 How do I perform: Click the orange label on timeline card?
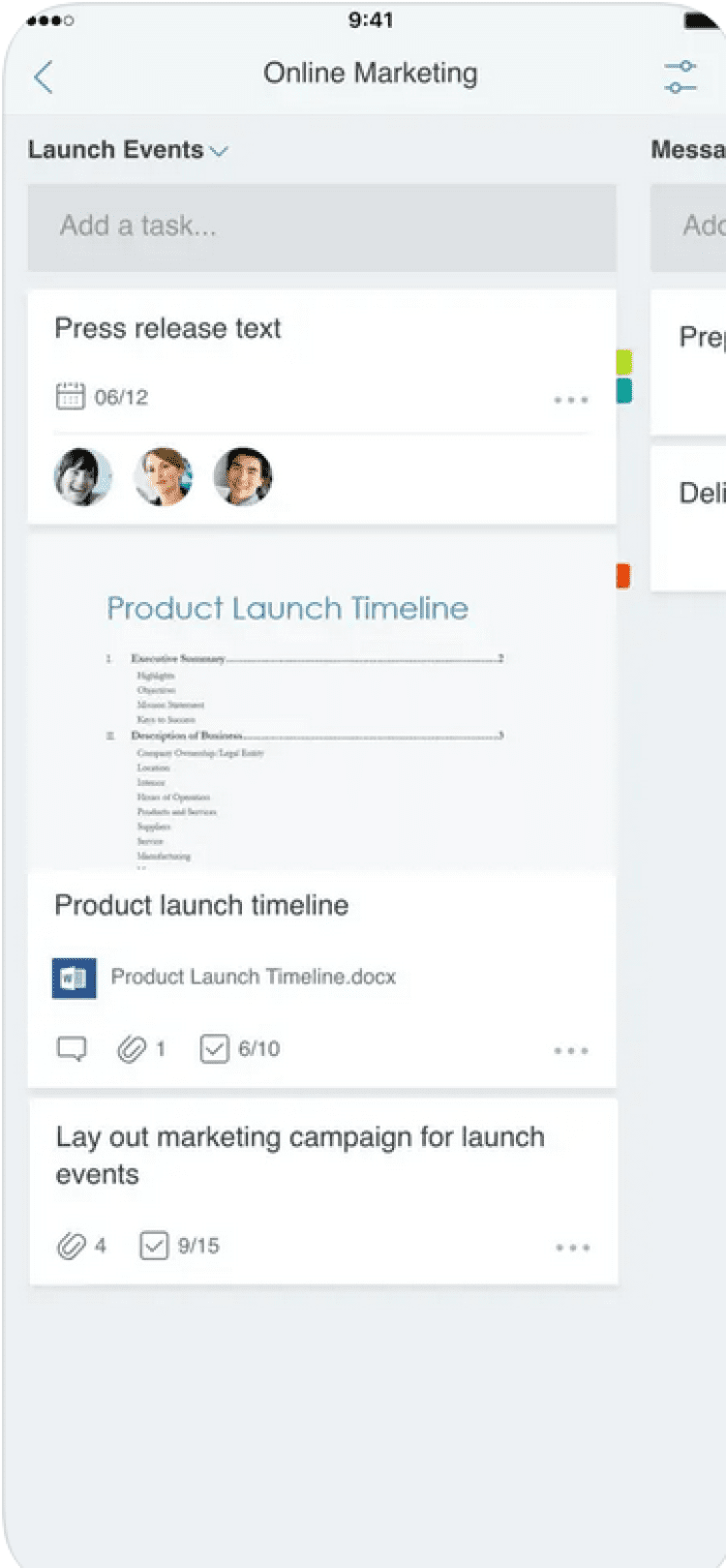(623, 576)
